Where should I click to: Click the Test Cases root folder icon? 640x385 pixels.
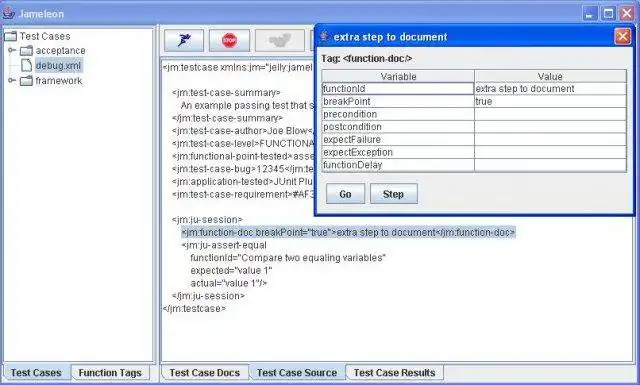coord(11,36)
